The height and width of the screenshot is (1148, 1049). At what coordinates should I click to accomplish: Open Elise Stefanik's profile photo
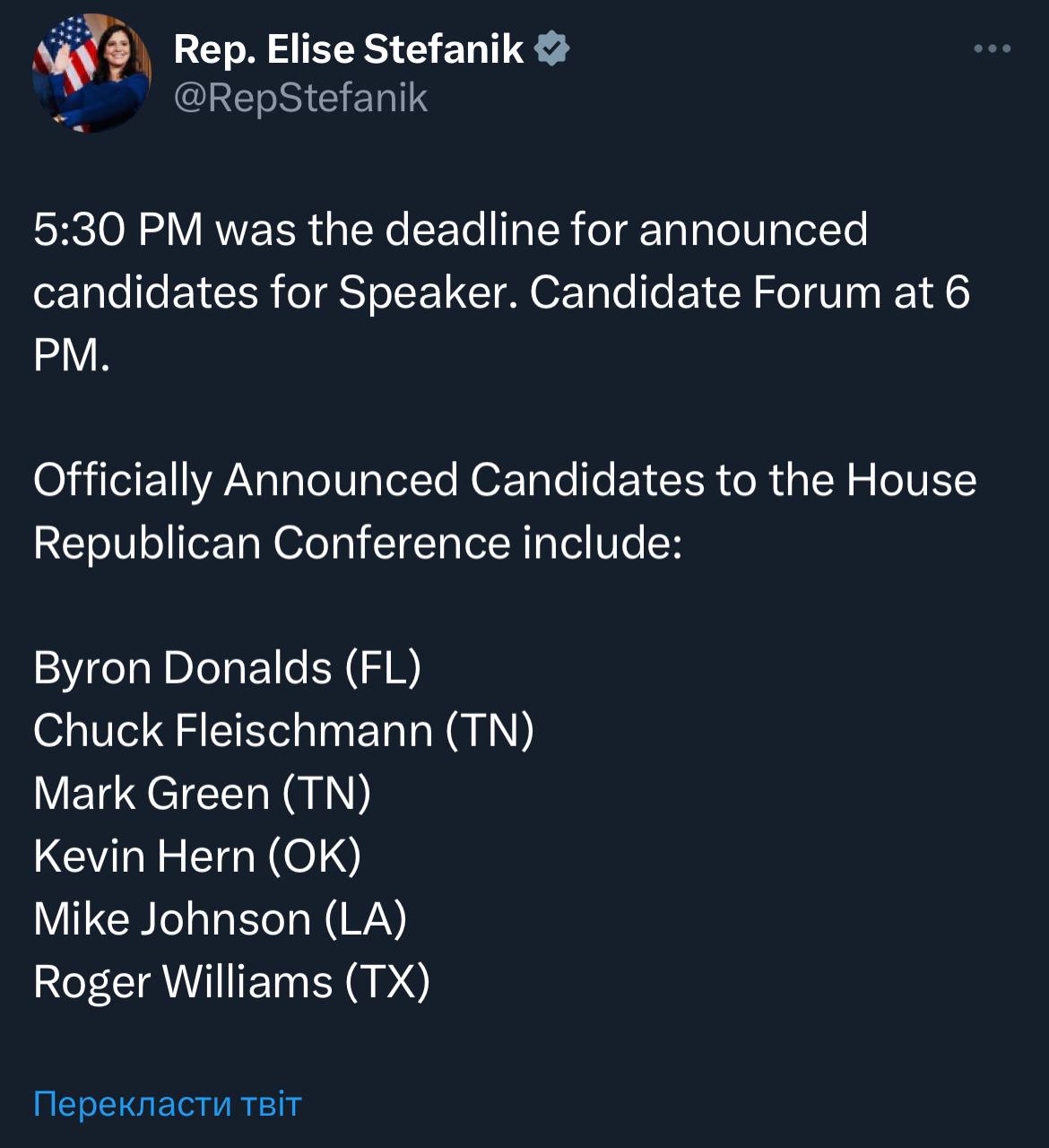91,74
